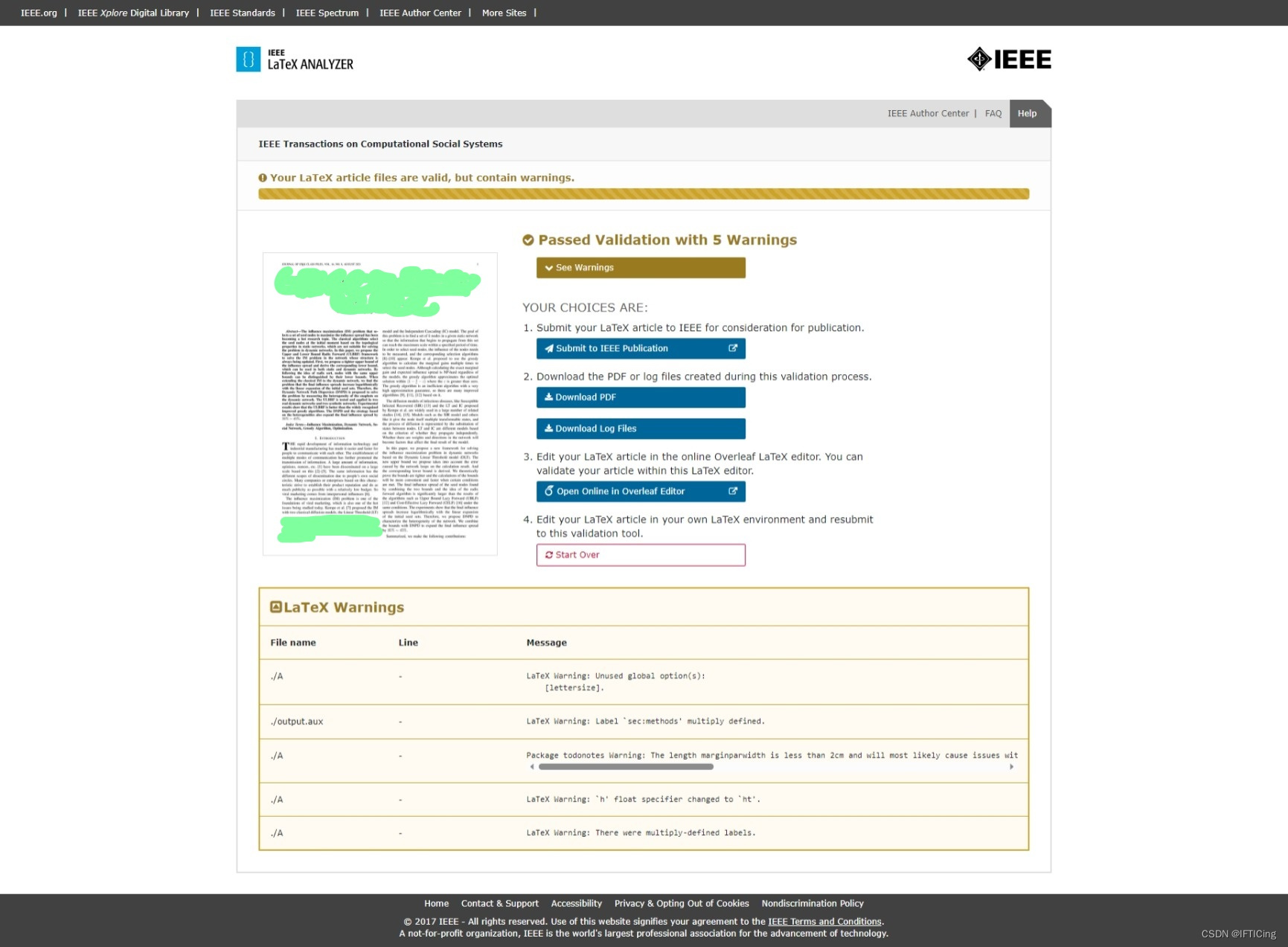Image resolution: width=1288 pixels, height=947 pixels.
Task: Click the checkmark icon next to Passed Validation
Action: click(x=528, y=240)
